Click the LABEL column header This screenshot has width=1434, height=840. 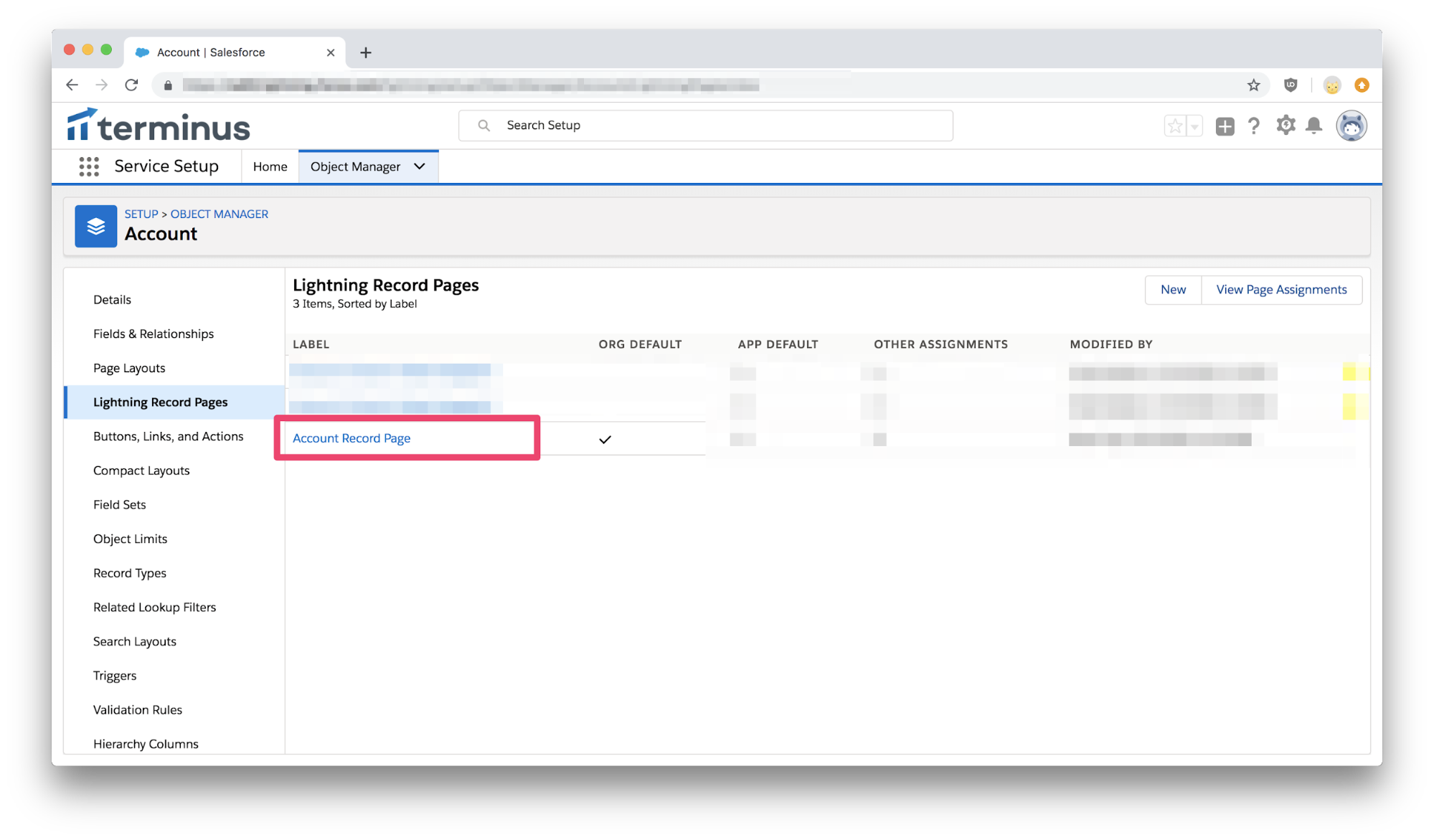tap(311, 344)
